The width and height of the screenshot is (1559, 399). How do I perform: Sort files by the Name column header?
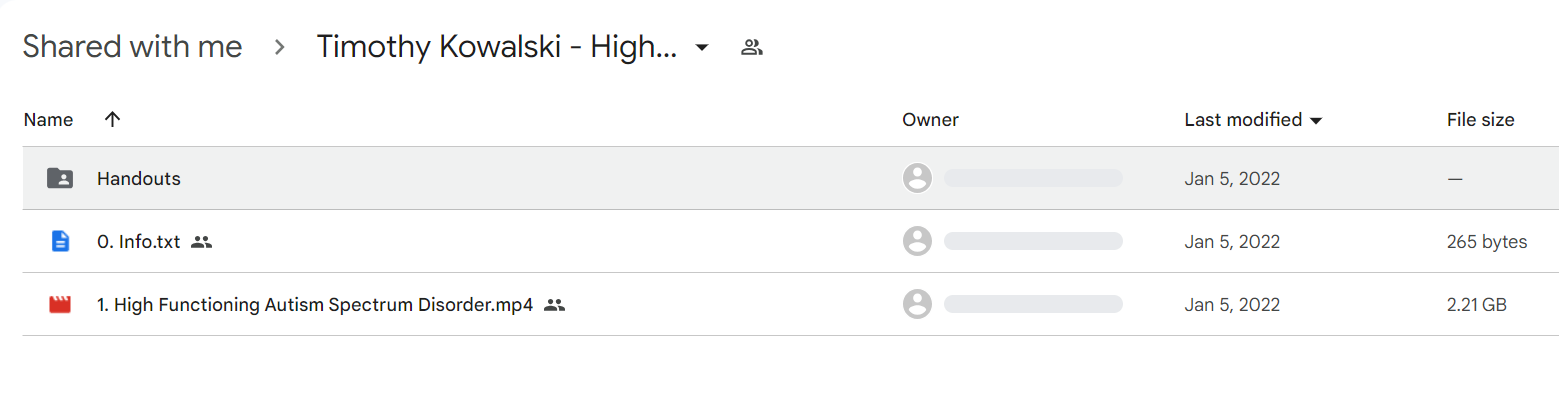(x=48, y=120)
